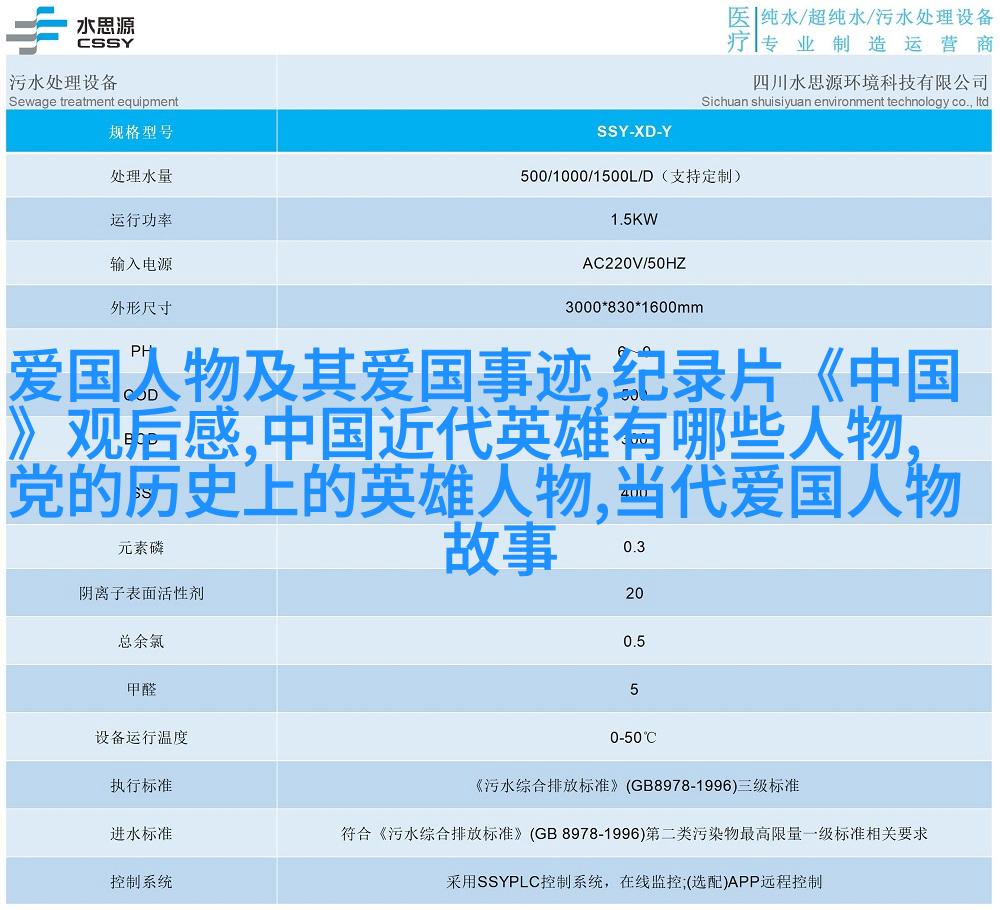Click the CSSY water logo icon
The width and height of the screenshot is (1000, 910).
click(36, 30)
